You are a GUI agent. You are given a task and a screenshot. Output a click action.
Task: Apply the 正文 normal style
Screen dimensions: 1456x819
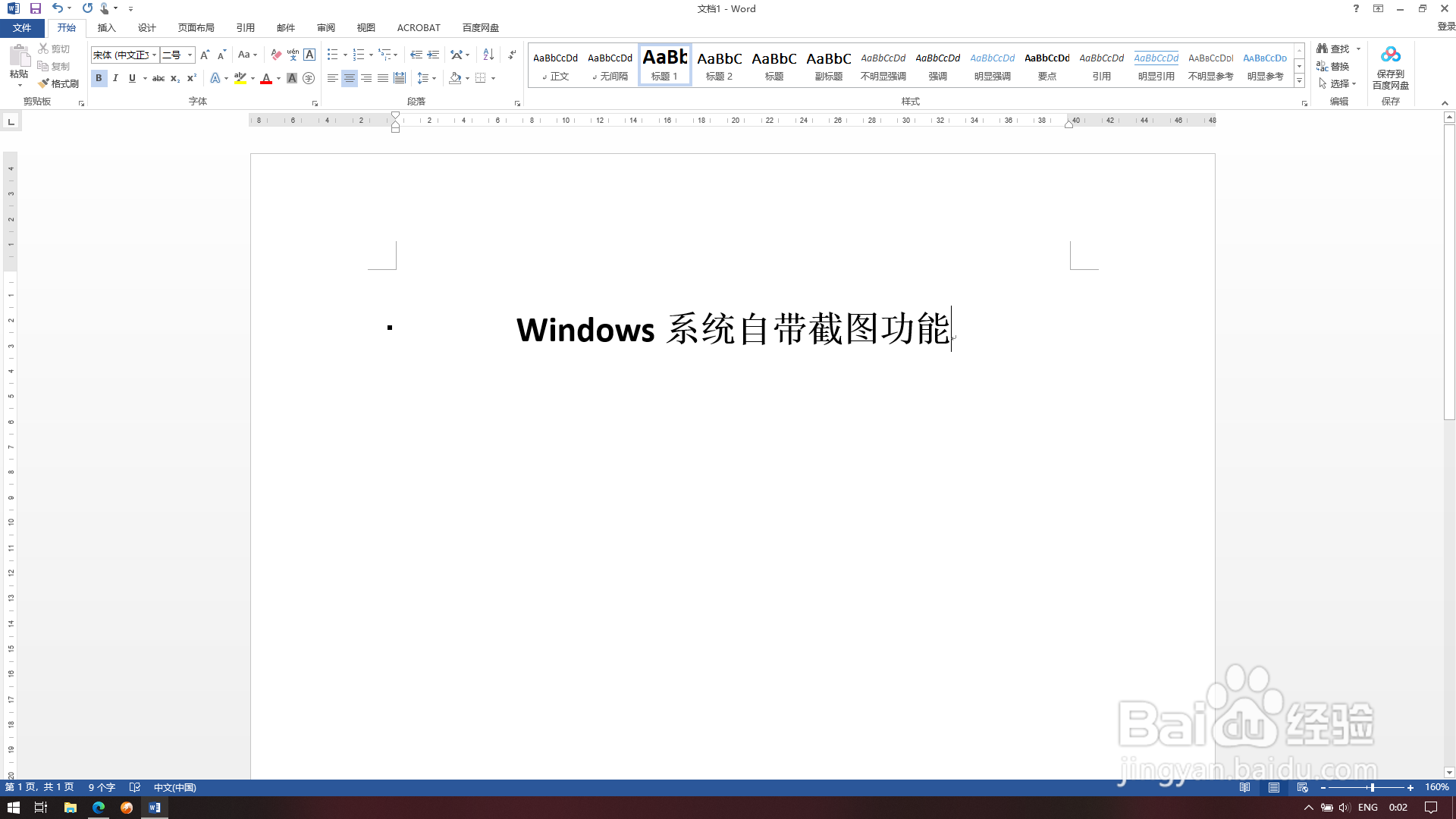(x=555, y=65)
